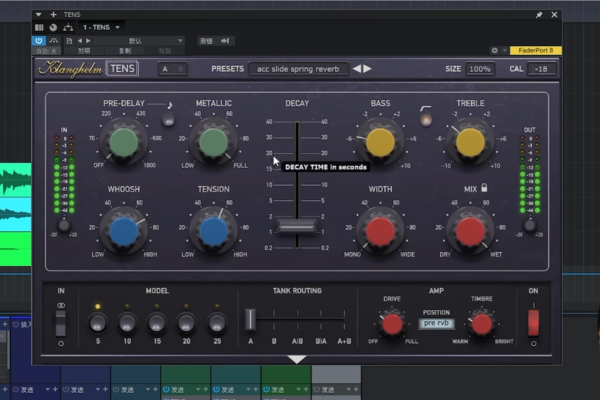Select MODEL 20 button
This screenshot has height=400, width=600.
(186, 323)
